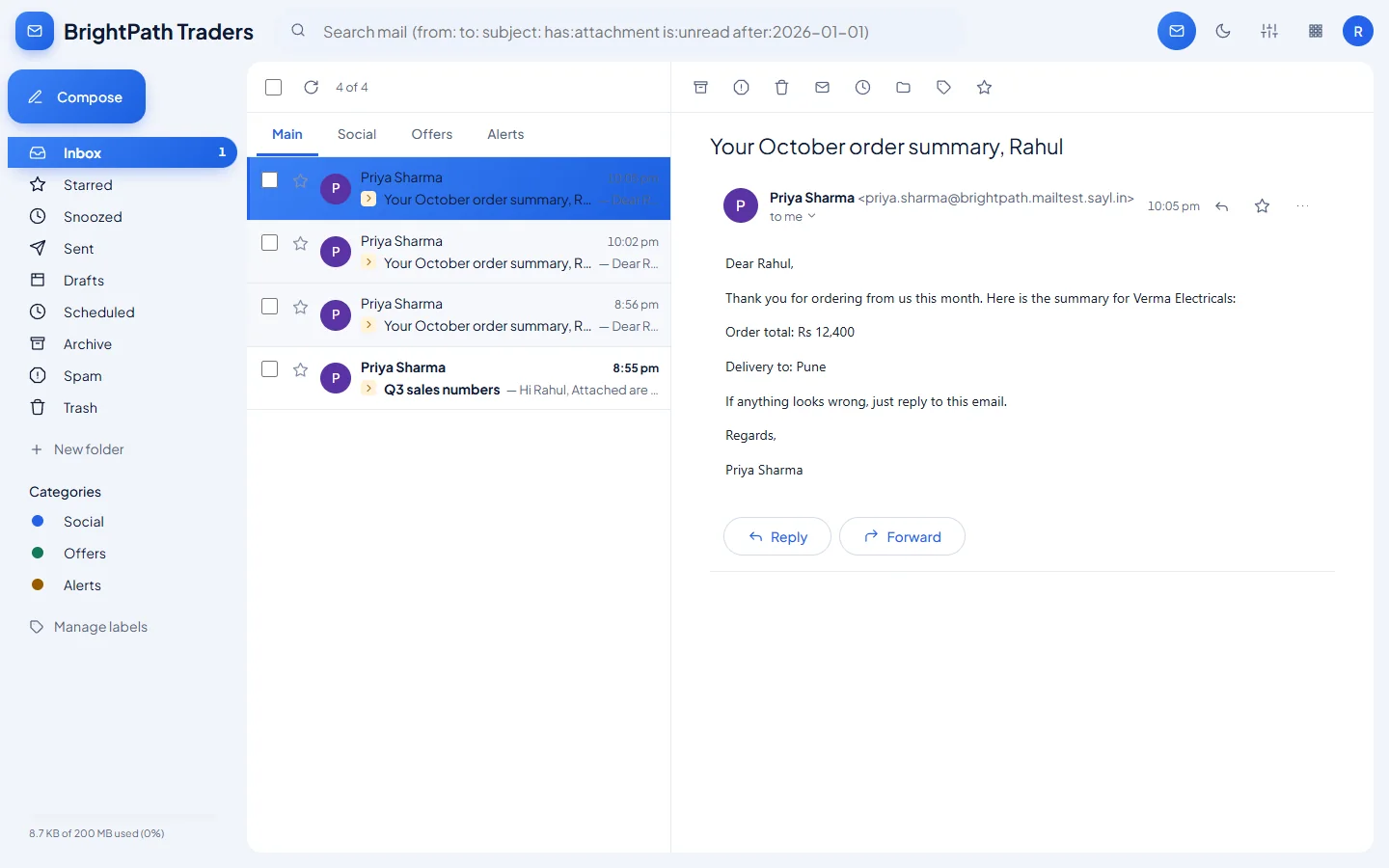Open the account avatar labeled R
The image size is (1389, 868).
[1358, 31]
